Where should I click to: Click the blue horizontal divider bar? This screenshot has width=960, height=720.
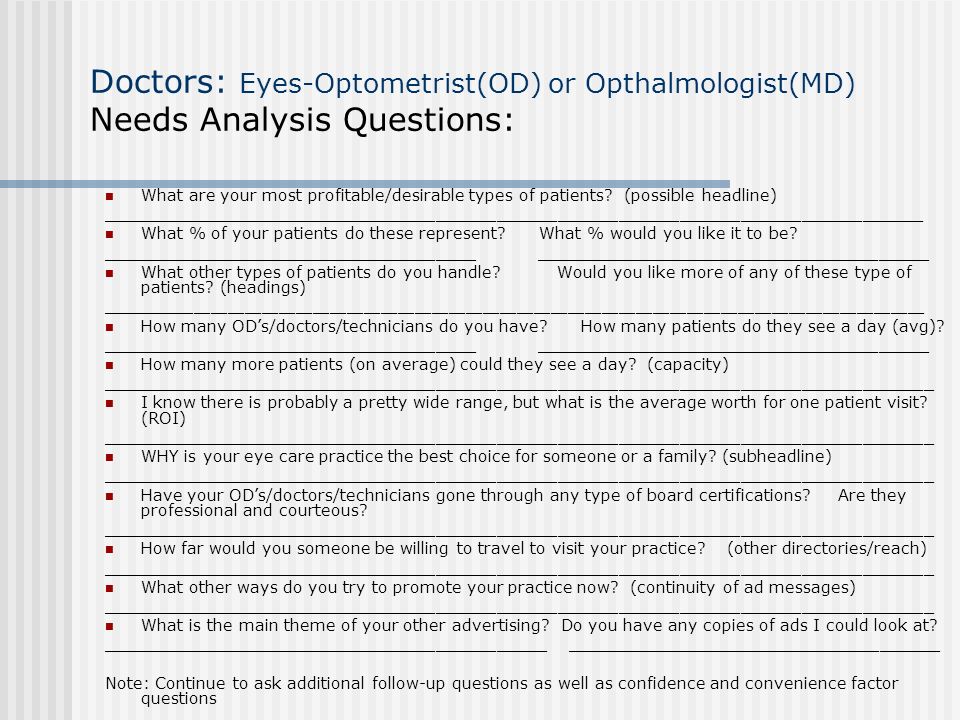coord(365,184)
